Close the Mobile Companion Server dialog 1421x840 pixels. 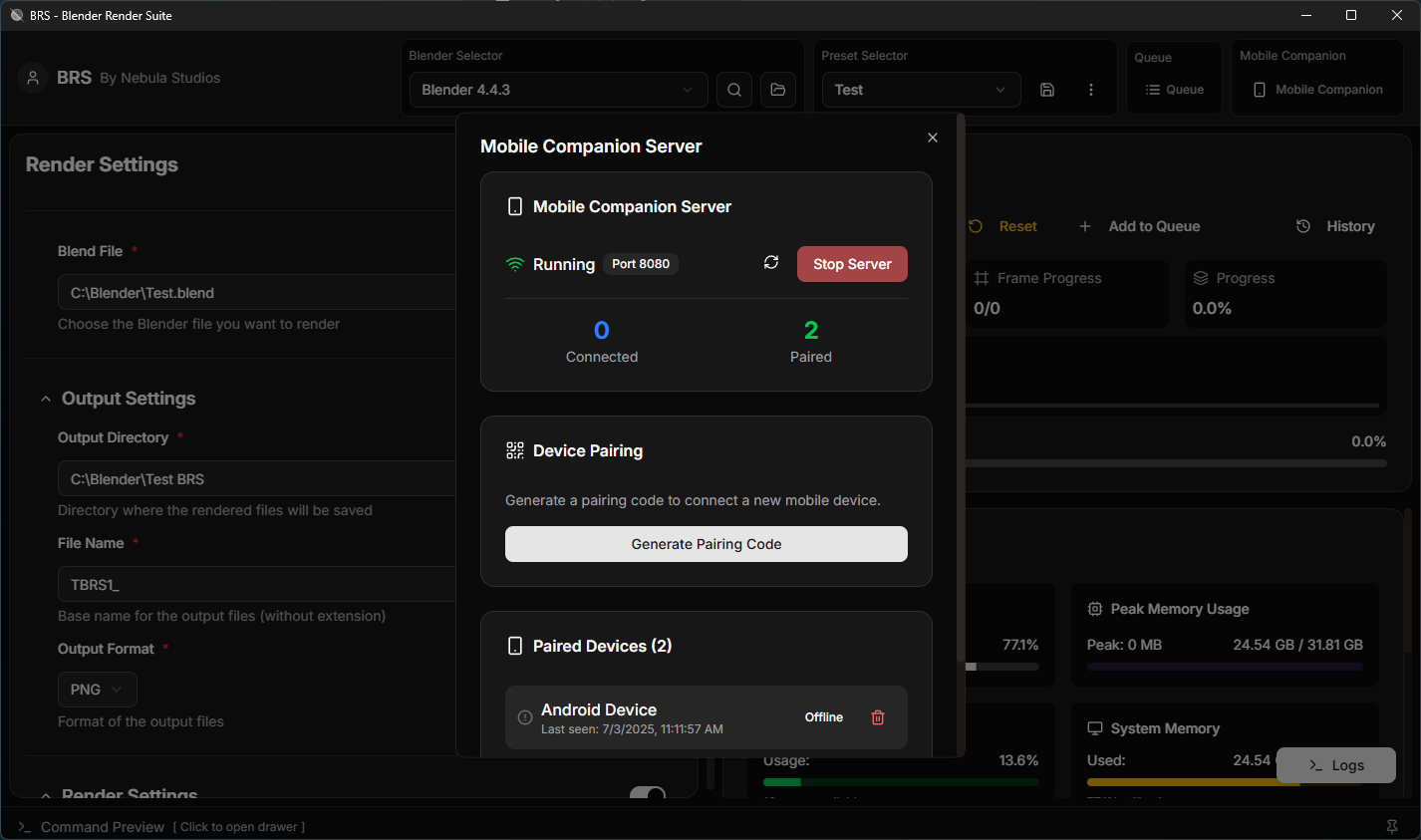coord(933,138)
